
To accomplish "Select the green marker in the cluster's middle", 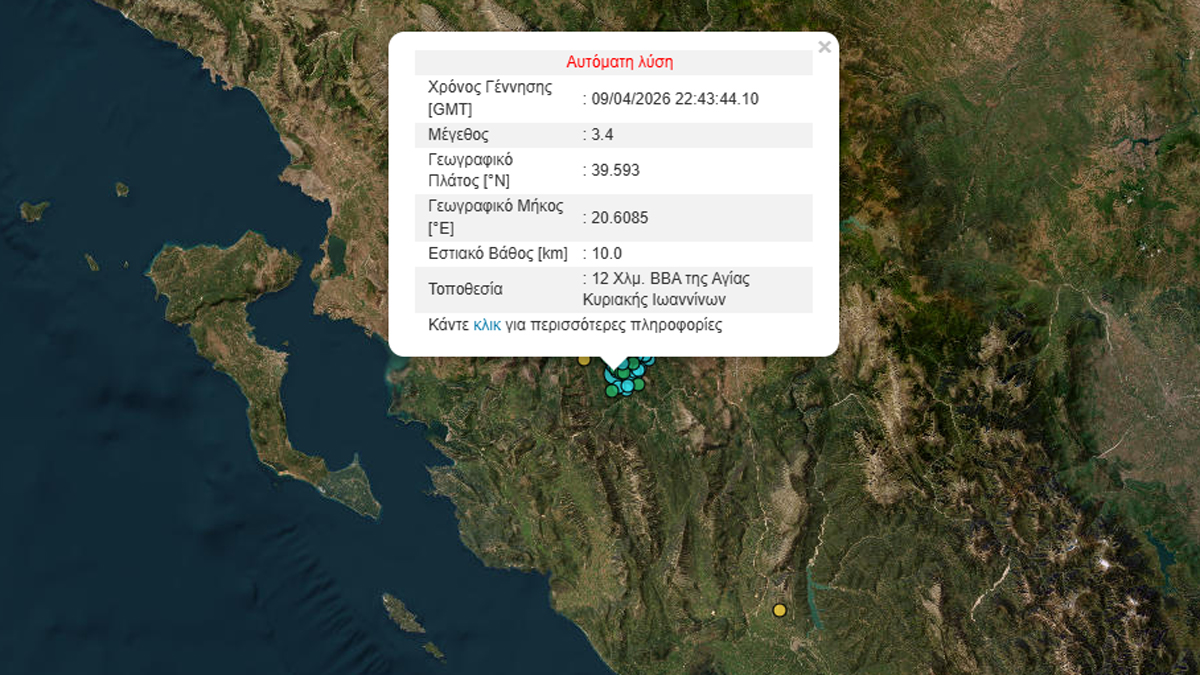I will (624, 375).
